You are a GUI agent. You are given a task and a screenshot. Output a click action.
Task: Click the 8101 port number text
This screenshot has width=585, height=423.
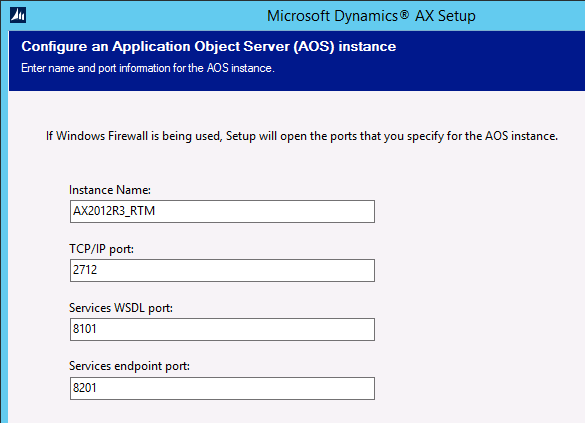(x=85, y=329)
